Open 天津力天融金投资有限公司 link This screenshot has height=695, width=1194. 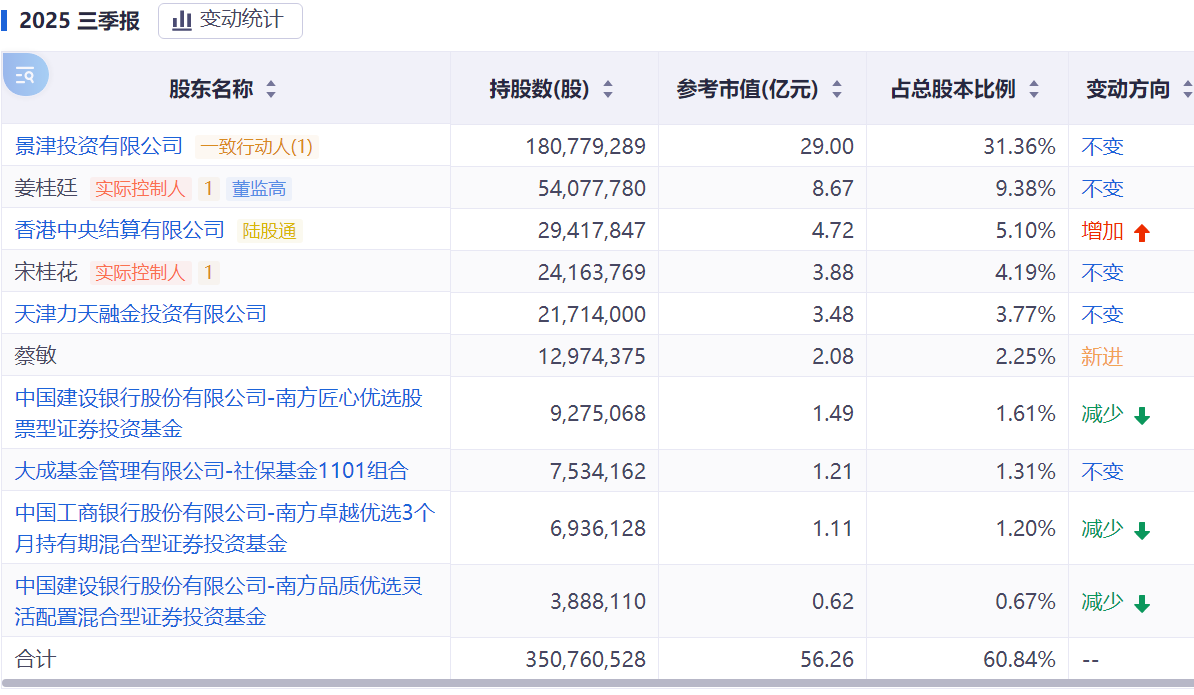click(141, 314)
